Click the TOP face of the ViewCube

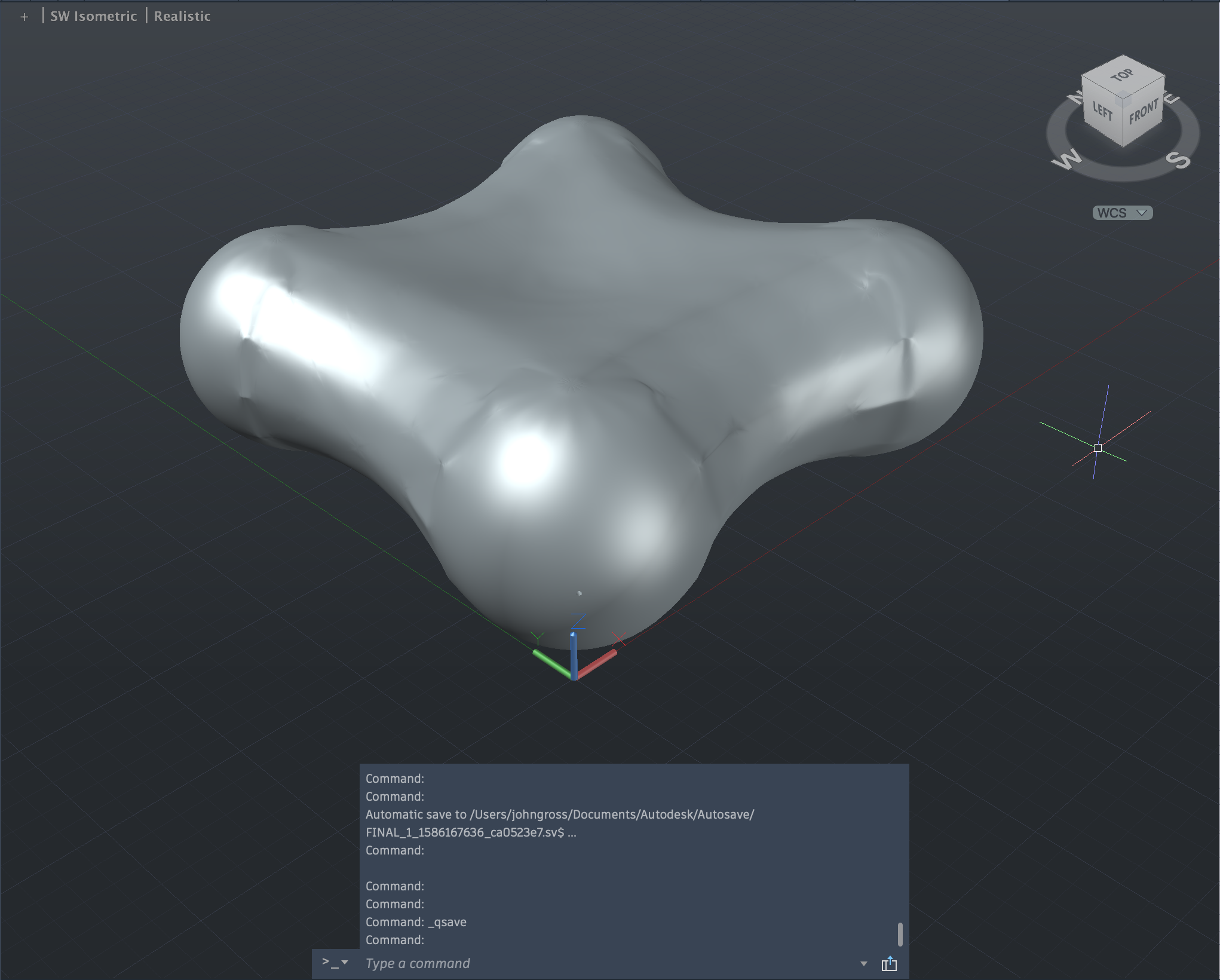(1122, 75)
